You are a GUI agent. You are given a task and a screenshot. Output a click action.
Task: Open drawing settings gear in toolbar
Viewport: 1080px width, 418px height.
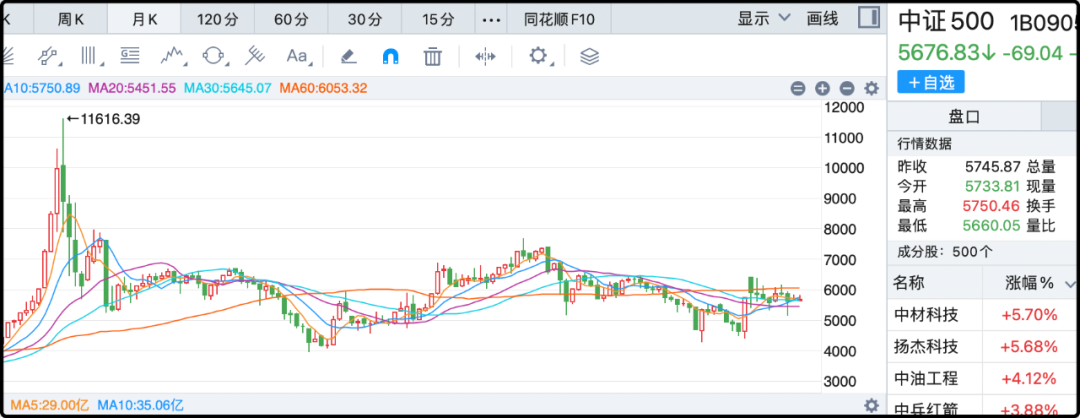click(x=540, y=56)
